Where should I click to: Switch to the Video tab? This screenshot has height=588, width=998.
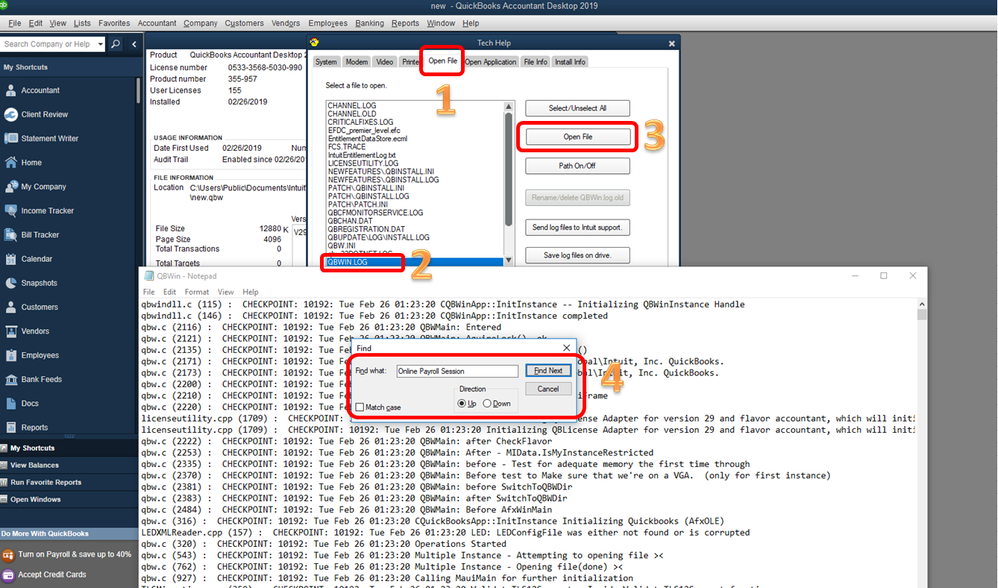coord(384,62)
